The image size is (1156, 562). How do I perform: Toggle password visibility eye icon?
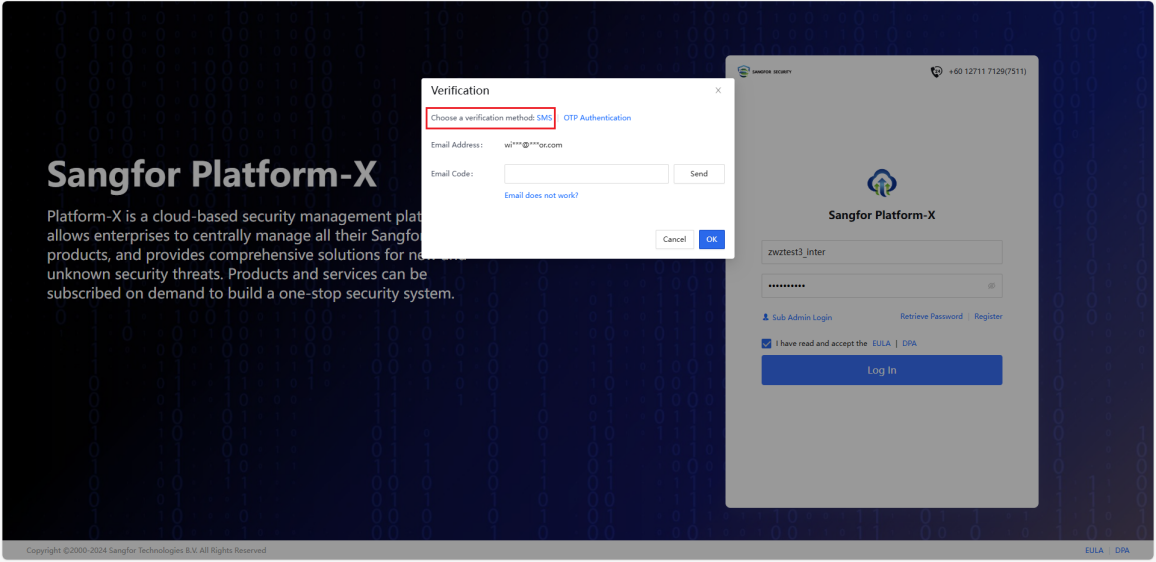[x=992, y=286]
